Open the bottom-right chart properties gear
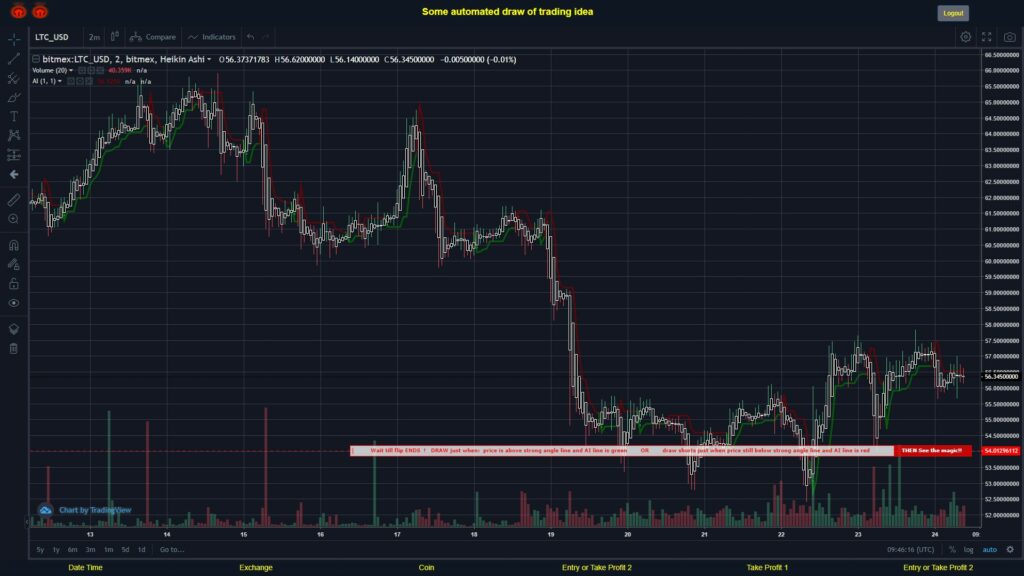Viewport: 1024px width, 576px height. 1010,550
